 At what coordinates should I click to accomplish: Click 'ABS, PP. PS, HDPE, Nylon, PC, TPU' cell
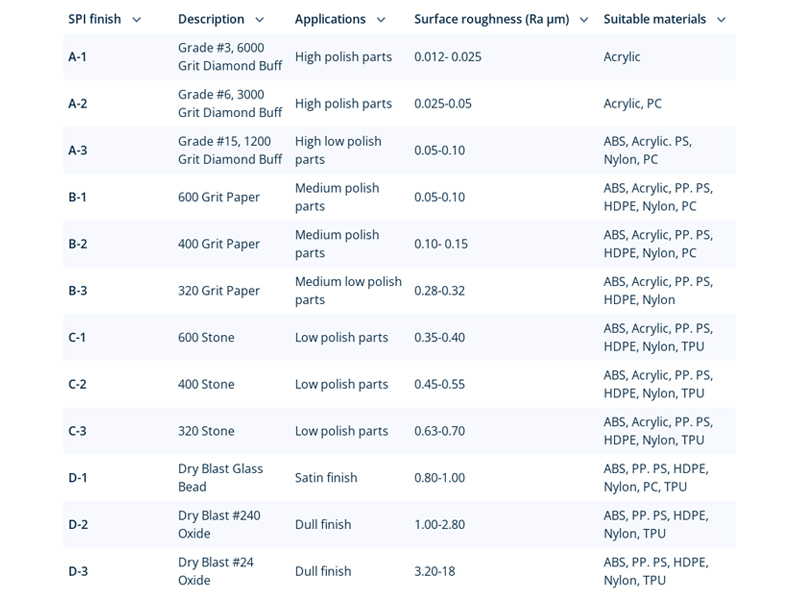coord(656,478)
